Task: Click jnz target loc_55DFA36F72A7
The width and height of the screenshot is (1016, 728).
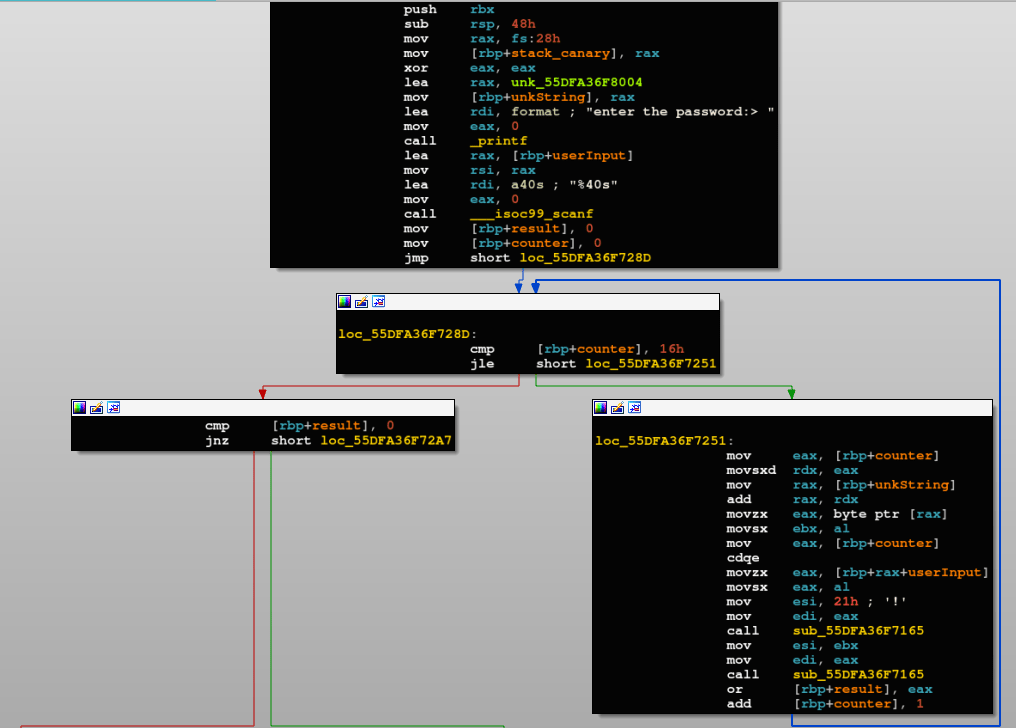Action: pyautogui.click(x=386, y=441)
